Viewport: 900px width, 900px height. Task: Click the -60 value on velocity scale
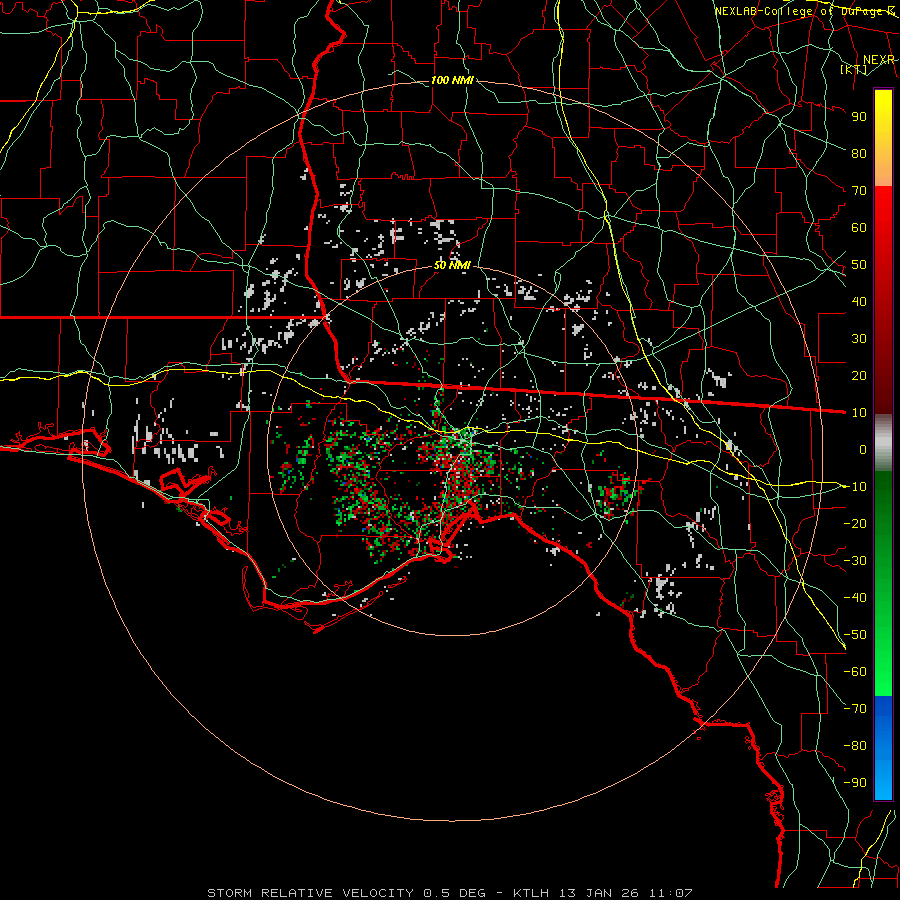click(855, 672)
